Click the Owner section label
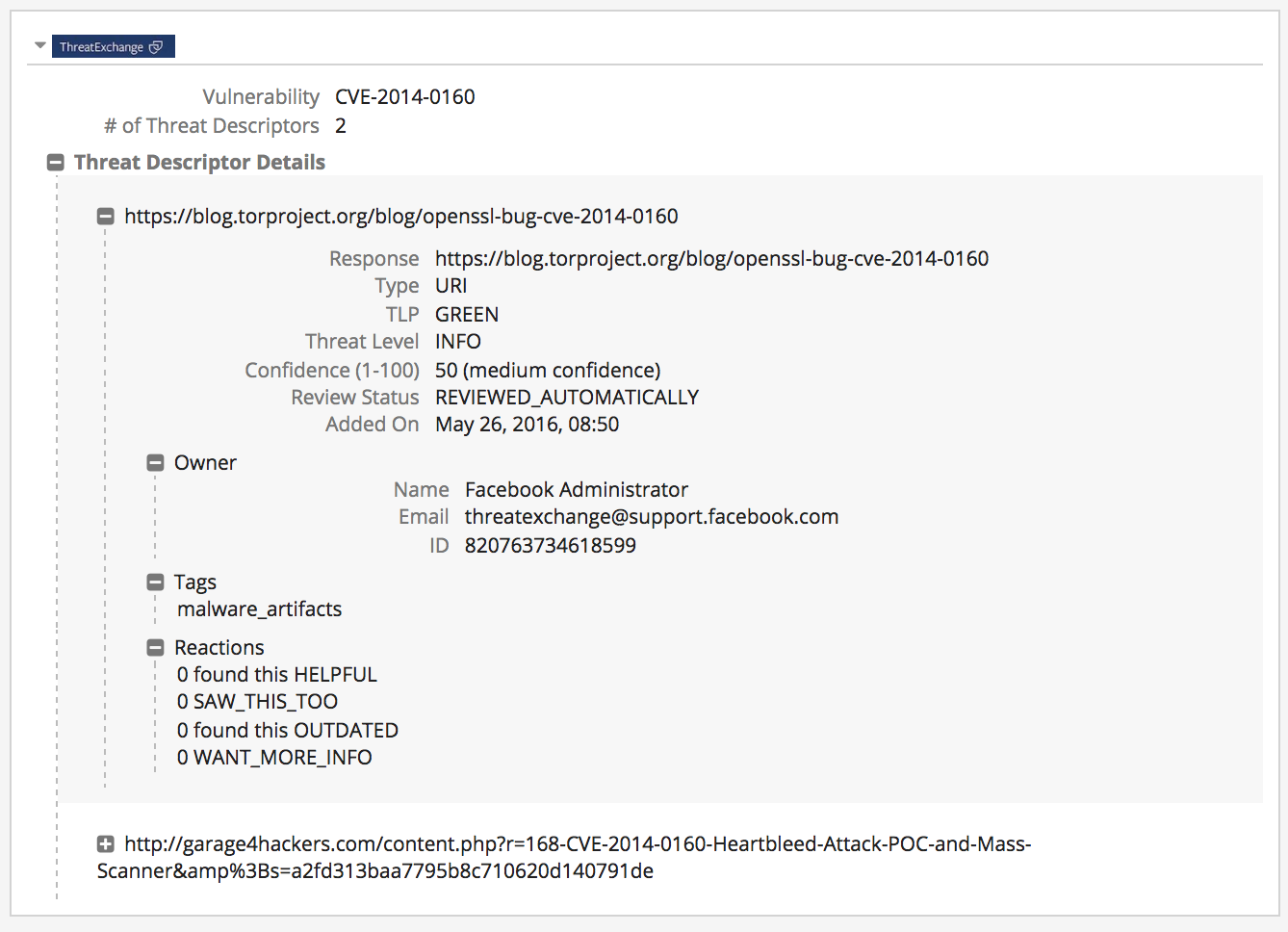Screen dimensions: 1288x932 [205, 463]
